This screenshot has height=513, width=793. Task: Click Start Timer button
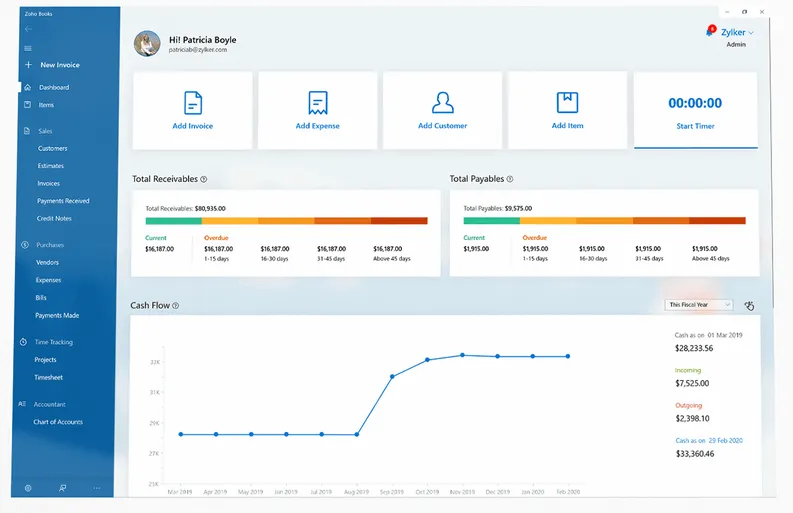pos(695,126)
